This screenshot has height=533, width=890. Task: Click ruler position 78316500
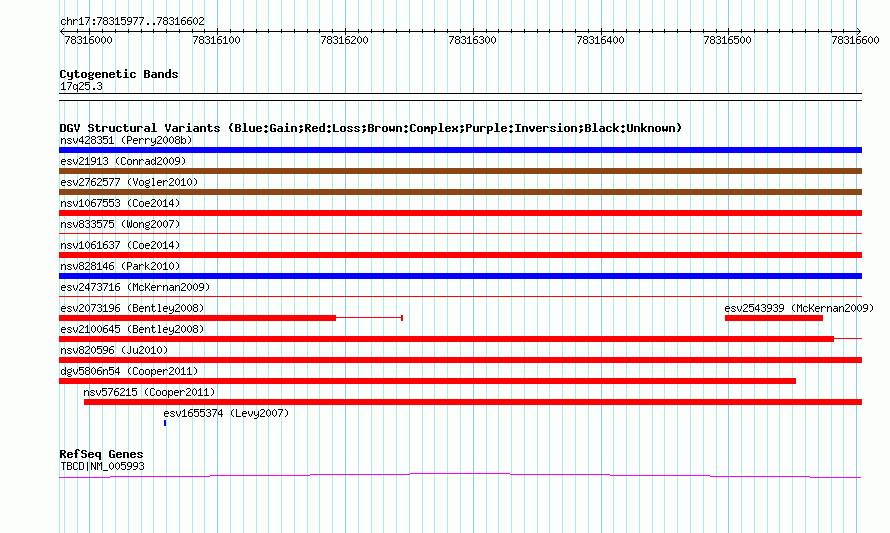point(727,40)
